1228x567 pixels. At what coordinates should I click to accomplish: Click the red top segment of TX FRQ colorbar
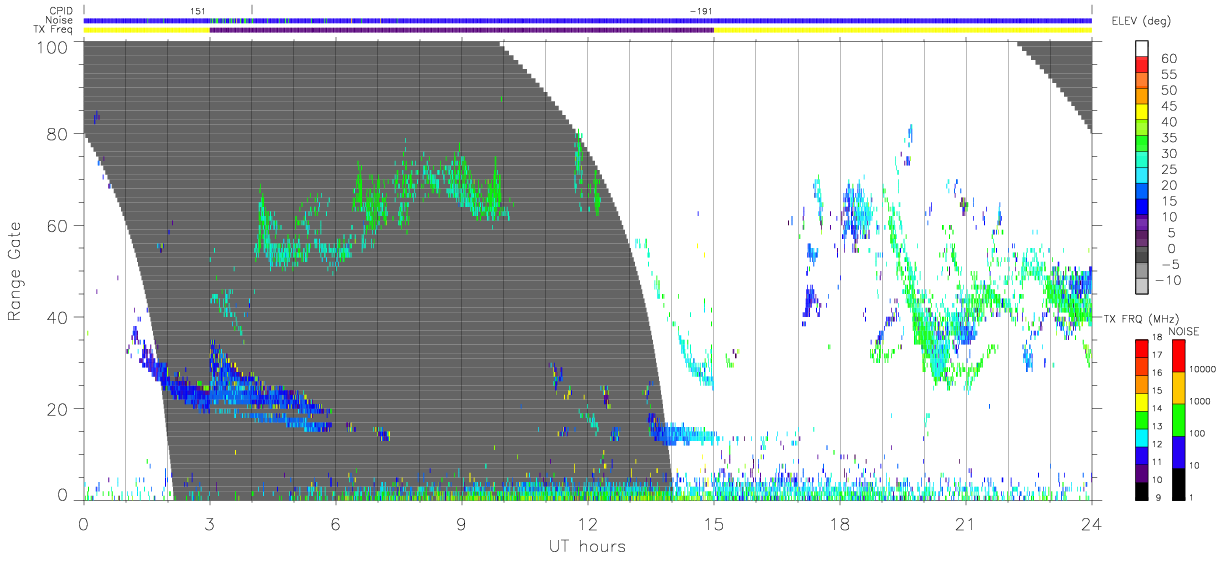[1142, 349]
